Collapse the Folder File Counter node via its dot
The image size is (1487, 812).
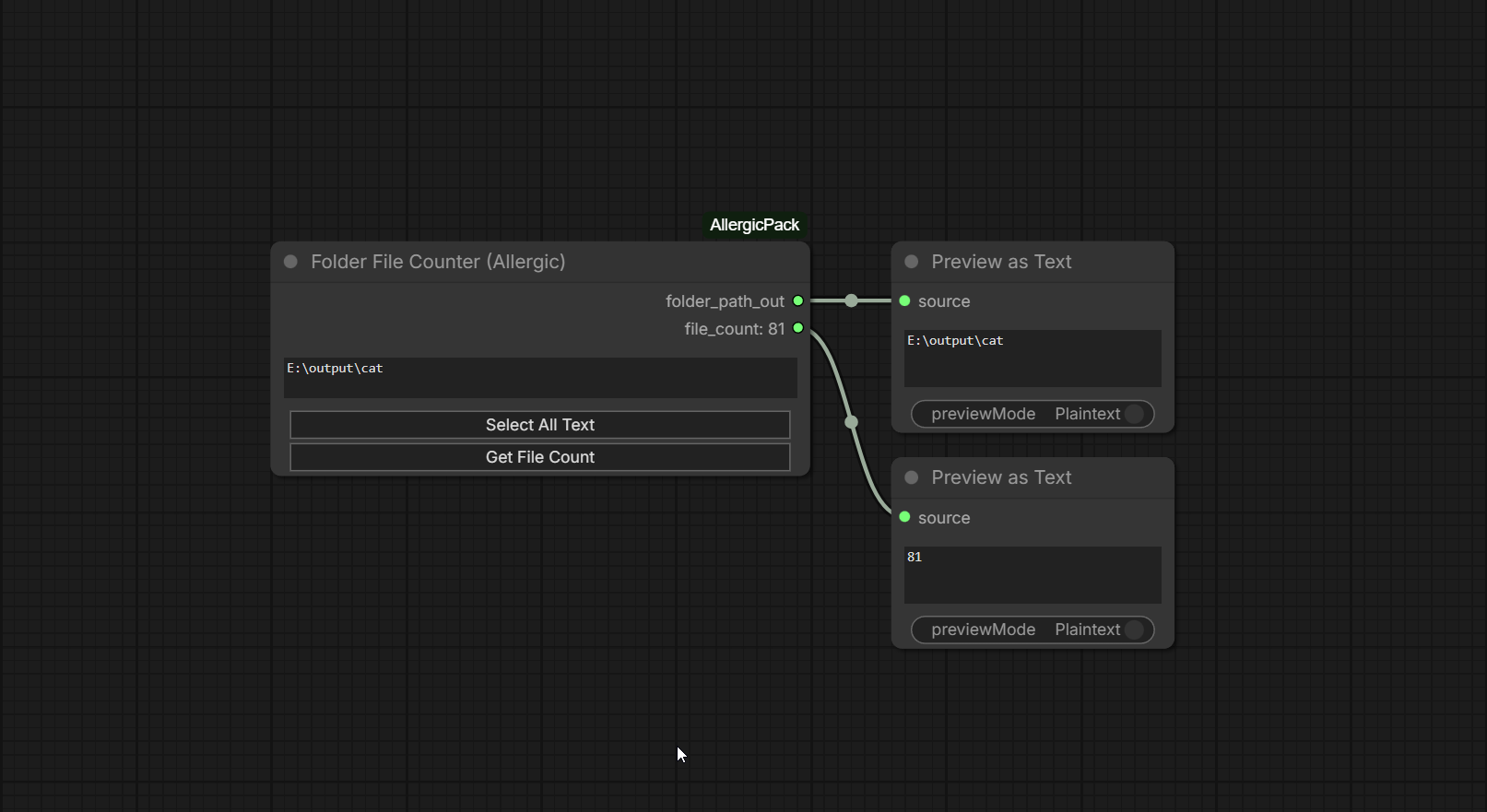(290, 262)
